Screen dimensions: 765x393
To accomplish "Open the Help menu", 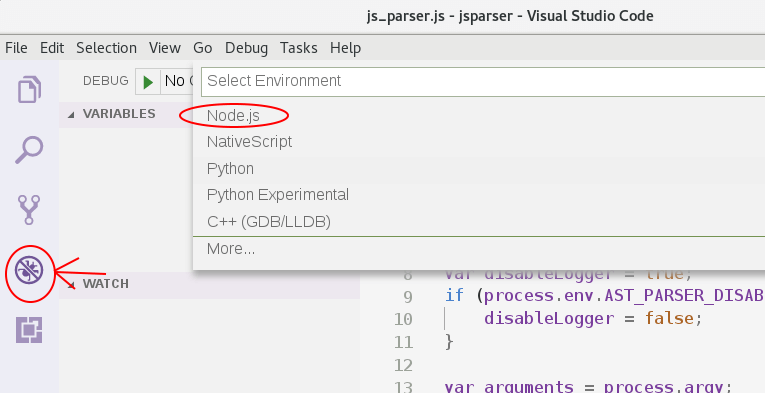I will (x=345, y=48).
